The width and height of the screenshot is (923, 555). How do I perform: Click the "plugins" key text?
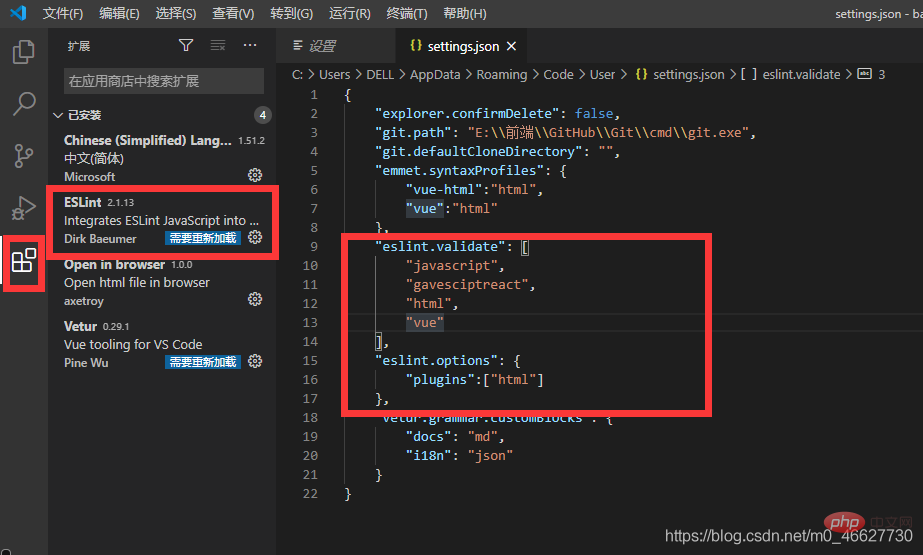(440, 380)
